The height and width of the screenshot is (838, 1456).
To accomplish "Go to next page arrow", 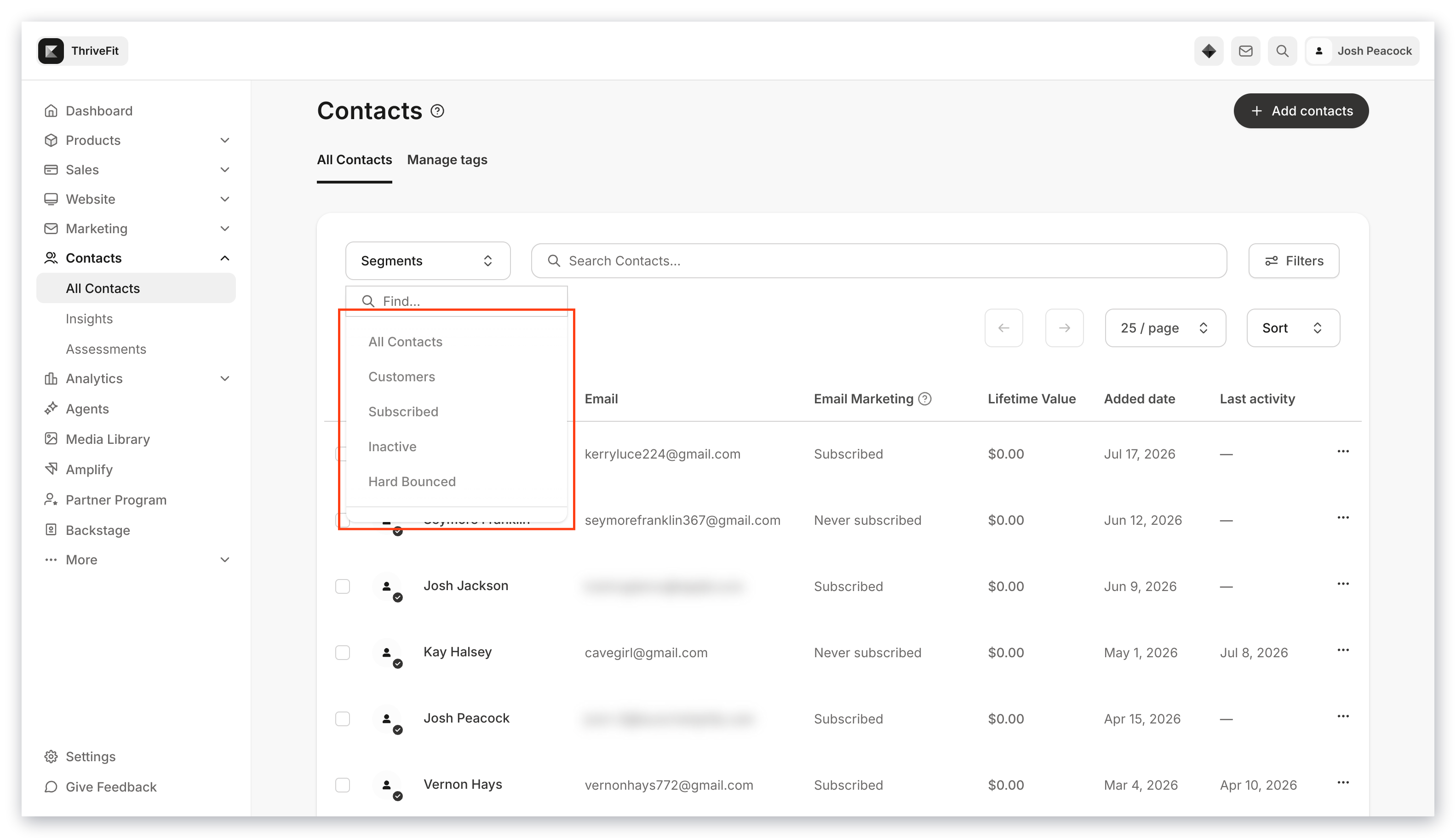I will coord(1064,328).
